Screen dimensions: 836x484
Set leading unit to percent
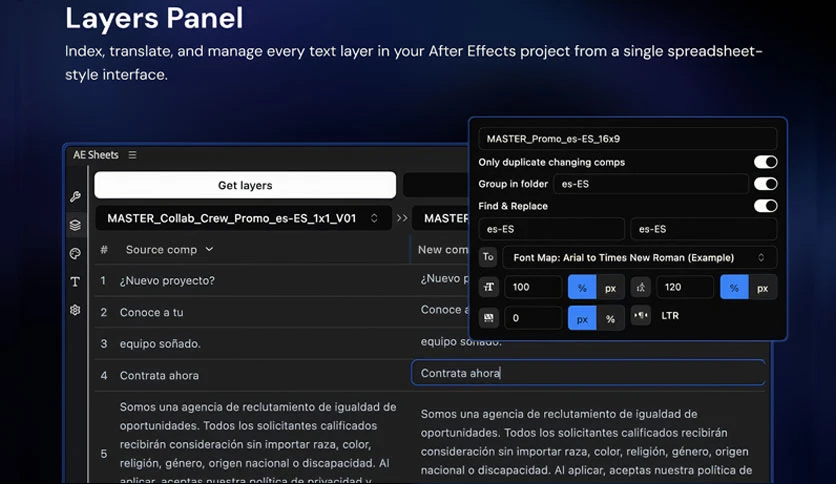point(734,287)
